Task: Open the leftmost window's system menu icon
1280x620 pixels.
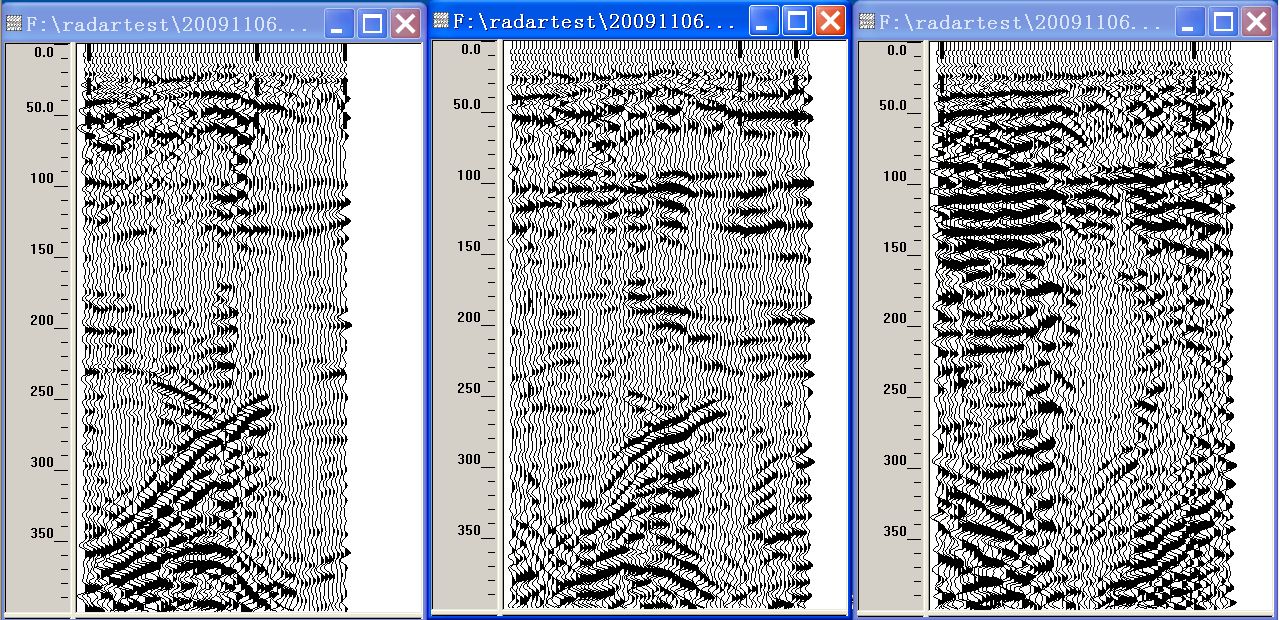Action: (13, 24)
